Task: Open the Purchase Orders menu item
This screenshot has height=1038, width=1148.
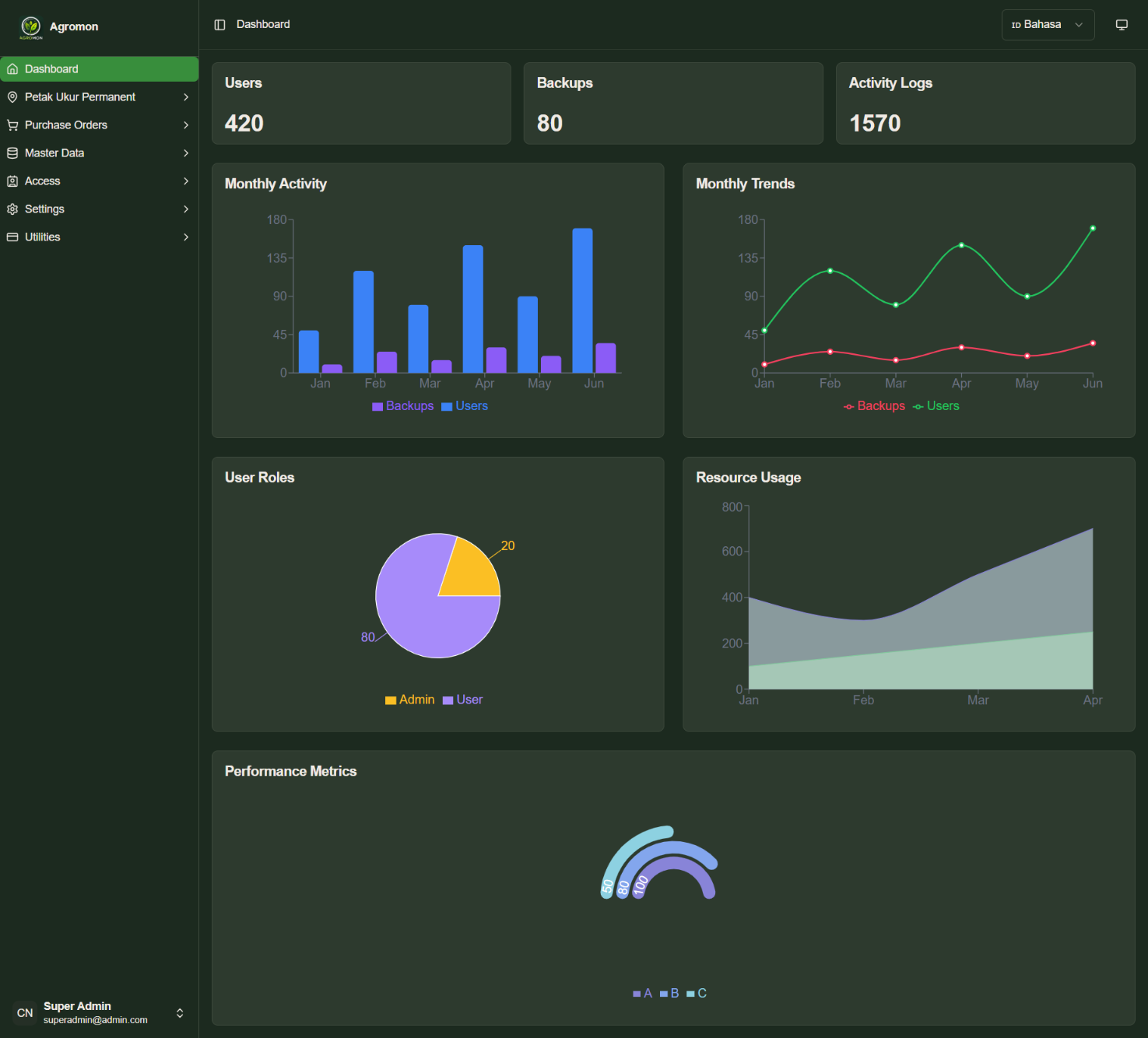Action: (66, 125)
